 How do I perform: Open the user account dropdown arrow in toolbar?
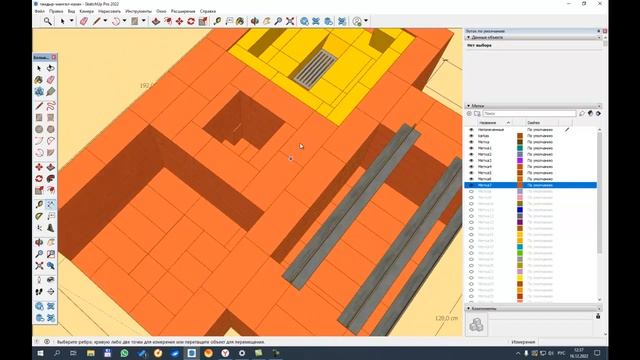click(366, 21)
